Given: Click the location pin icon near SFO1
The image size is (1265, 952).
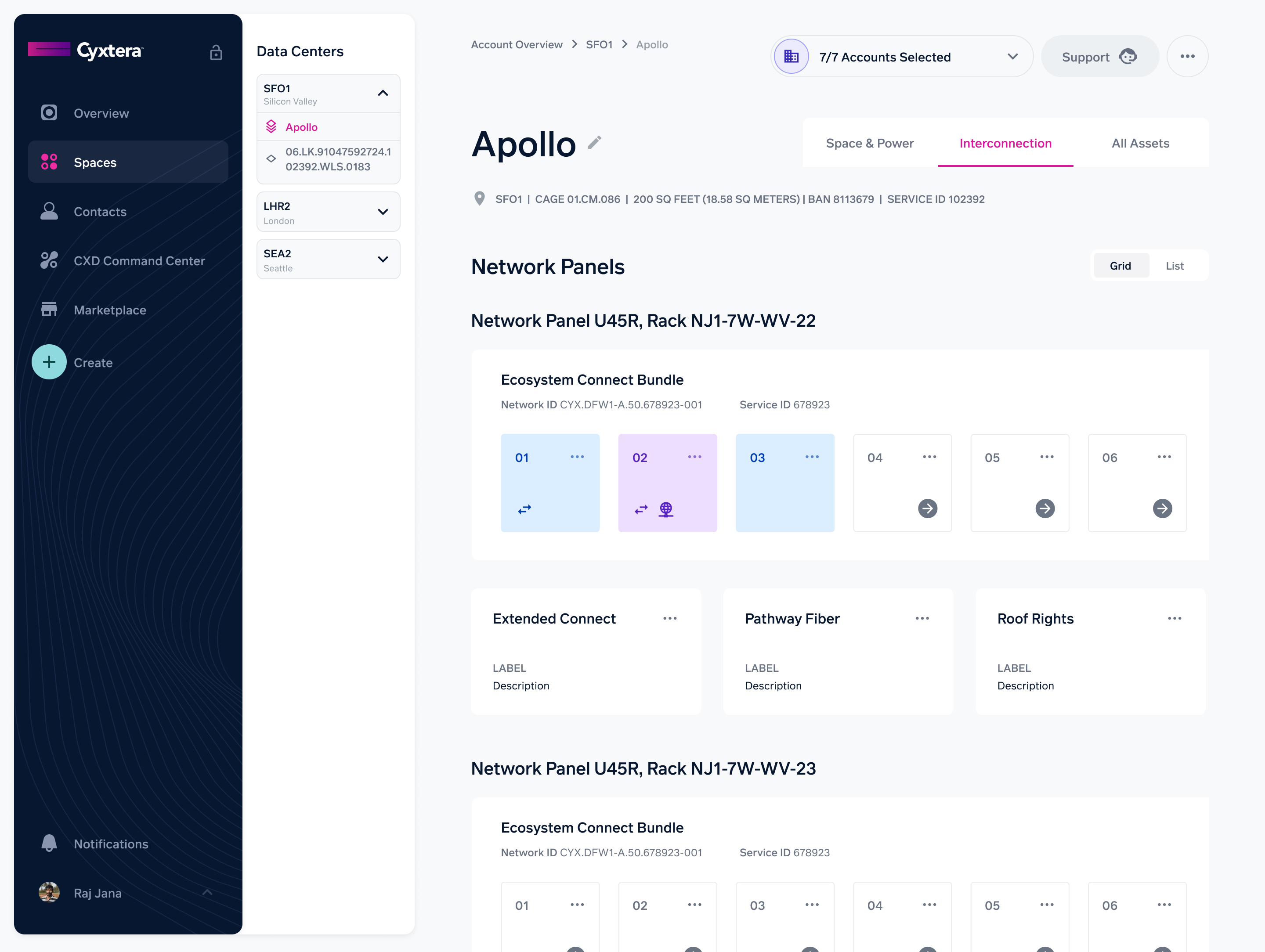Looking at the screenshot, I should tap(480, 198).
